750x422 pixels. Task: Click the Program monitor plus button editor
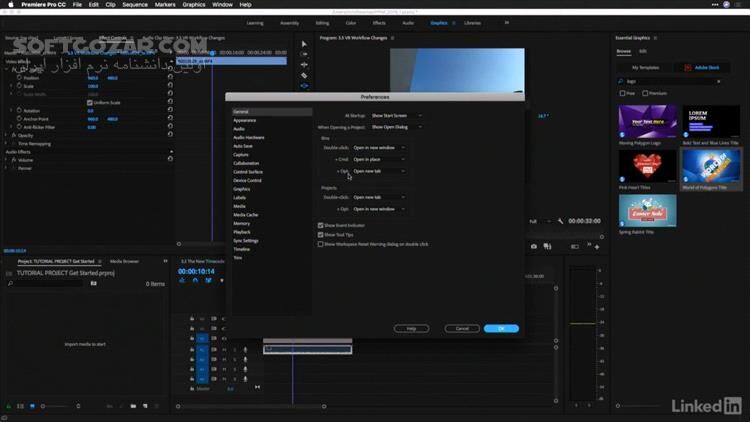[x=597, y=247]
